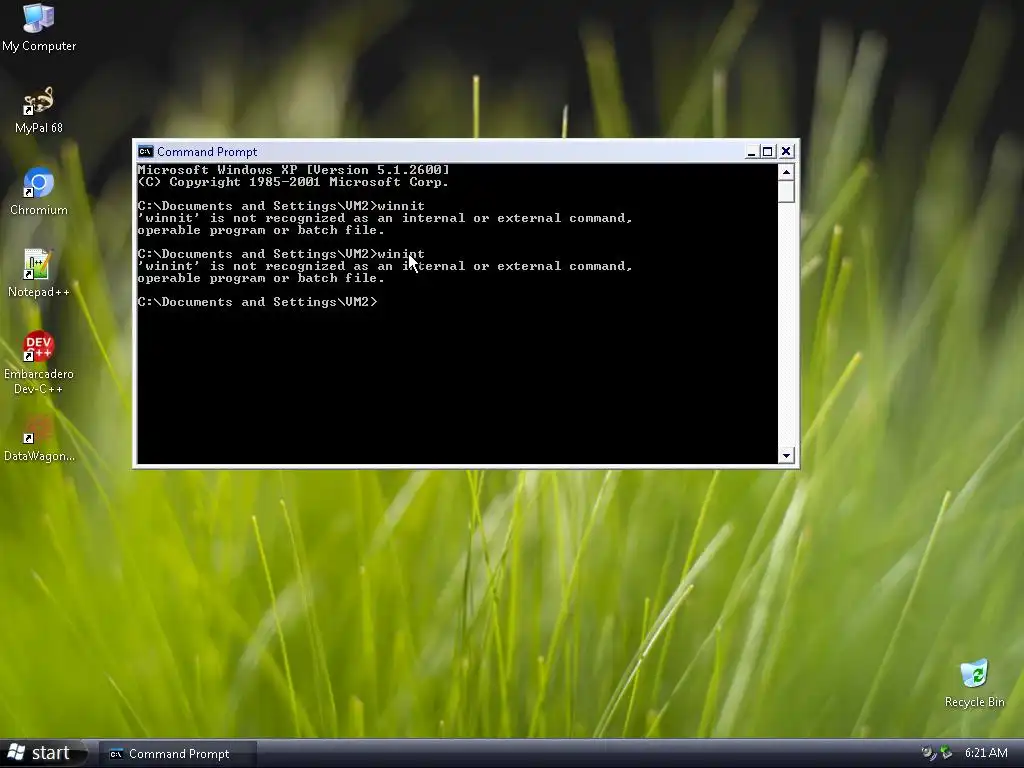Select the MyPal 68 browser shortcut

39,110
